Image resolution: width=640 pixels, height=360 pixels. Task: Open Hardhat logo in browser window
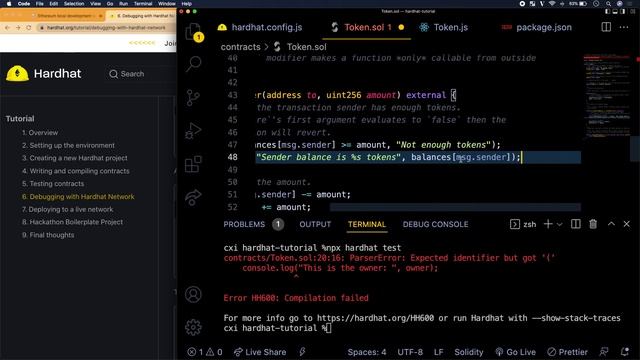click(x=44, y=73)
